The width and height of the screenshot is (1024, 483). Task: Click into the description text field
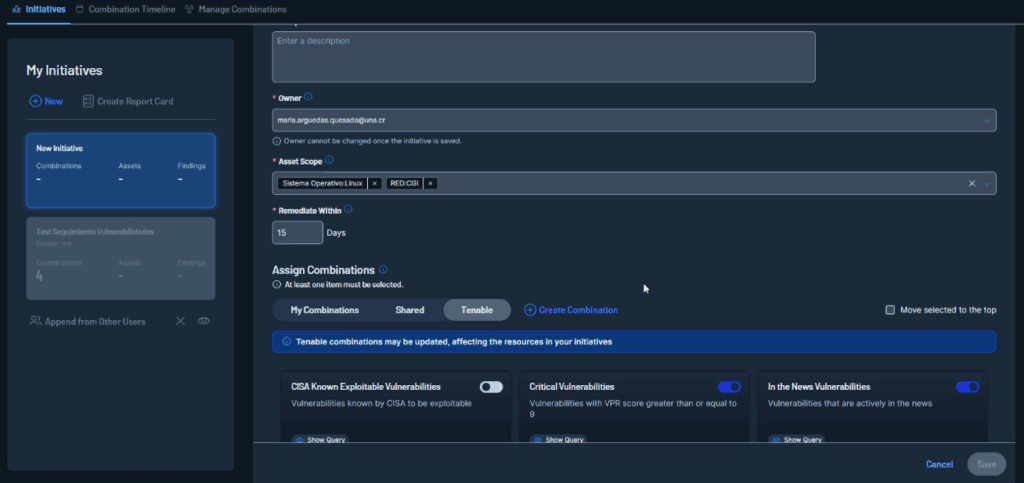pos(543,57)
